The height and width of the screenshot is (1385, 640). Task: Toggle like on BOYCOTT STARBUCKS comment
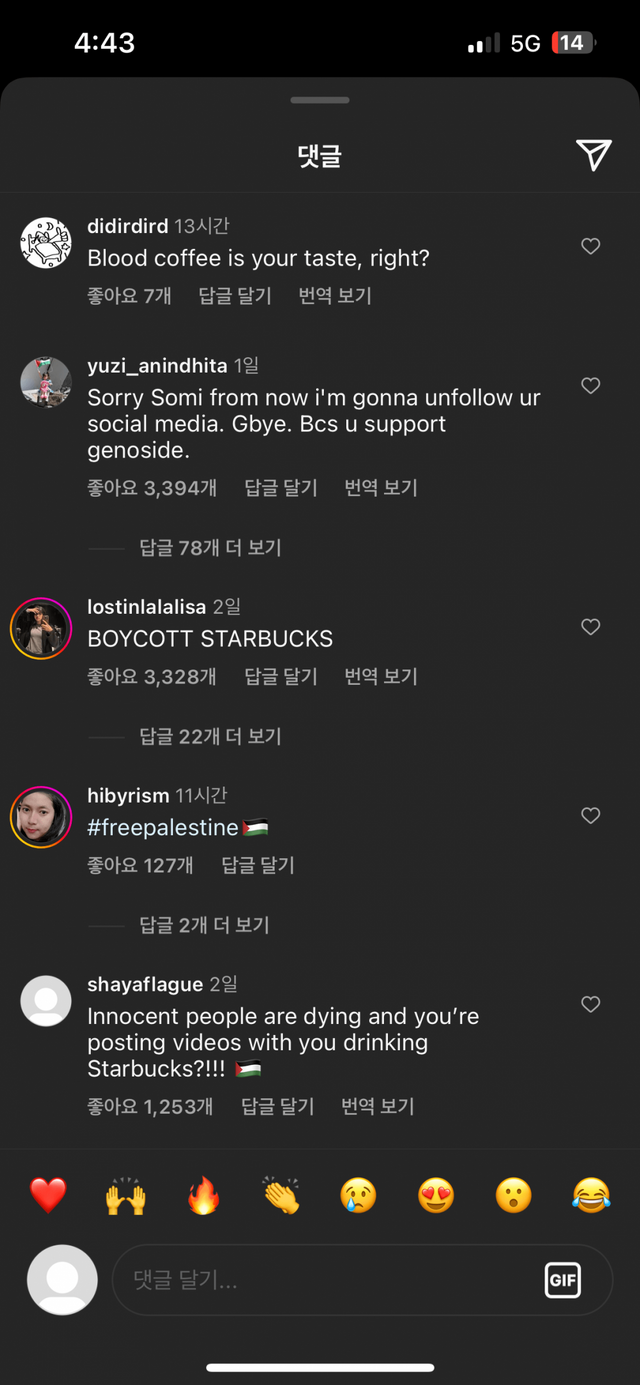coord(591,627)
